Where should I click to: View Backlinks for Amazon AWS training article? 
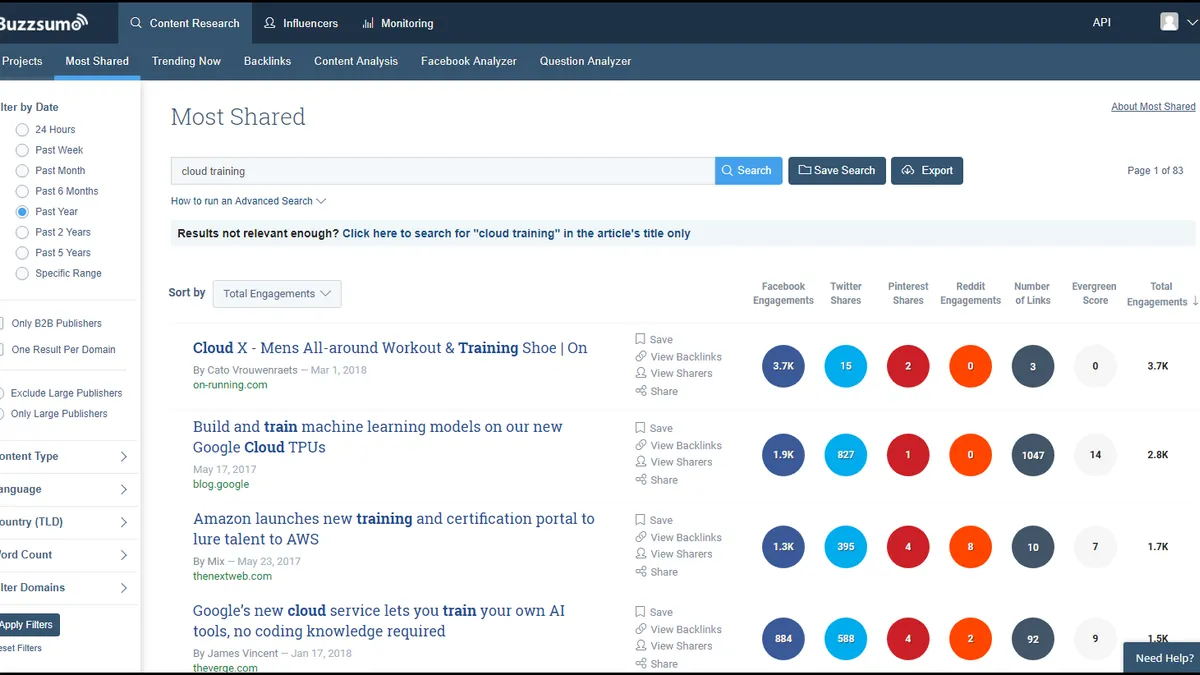click(678, 537)
